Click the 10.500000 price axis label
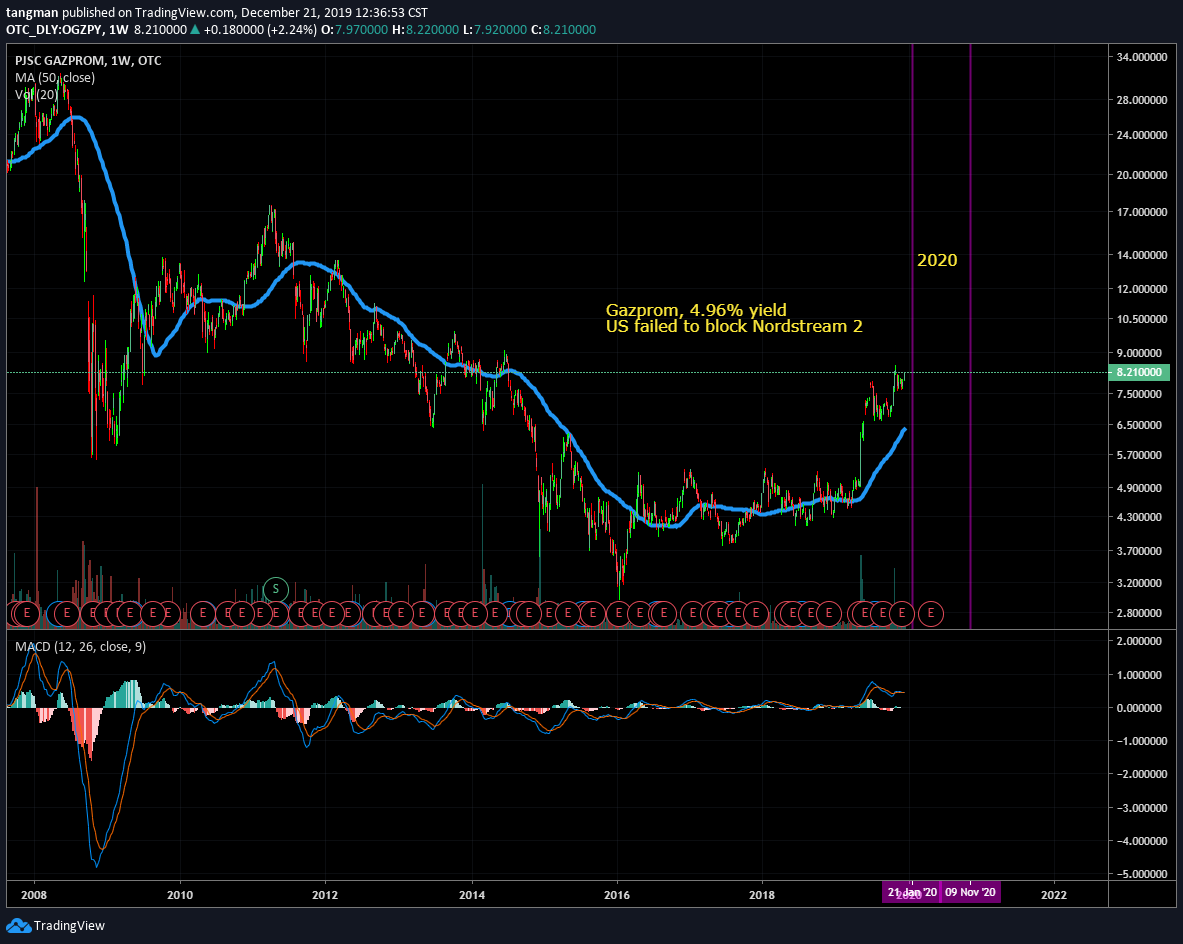1183x944 pixels. coord(1142,319)
